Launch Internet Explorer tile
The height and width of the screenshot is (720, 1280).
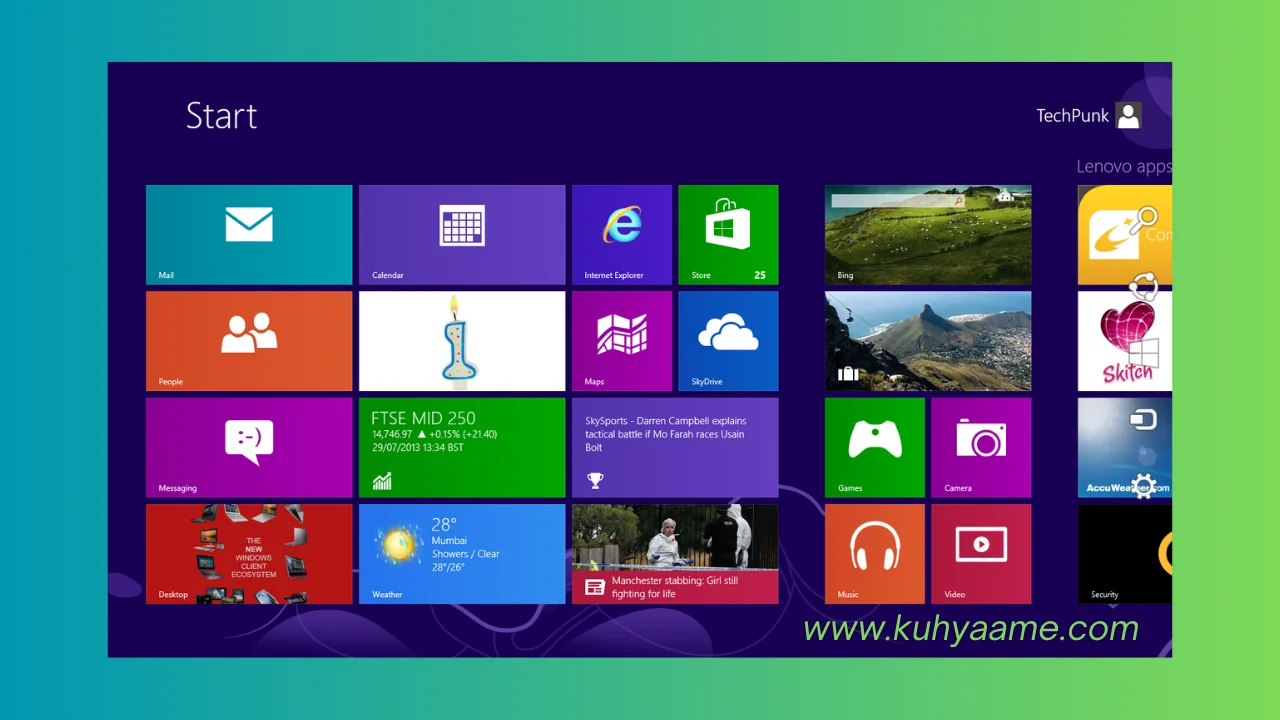[622, 235]
